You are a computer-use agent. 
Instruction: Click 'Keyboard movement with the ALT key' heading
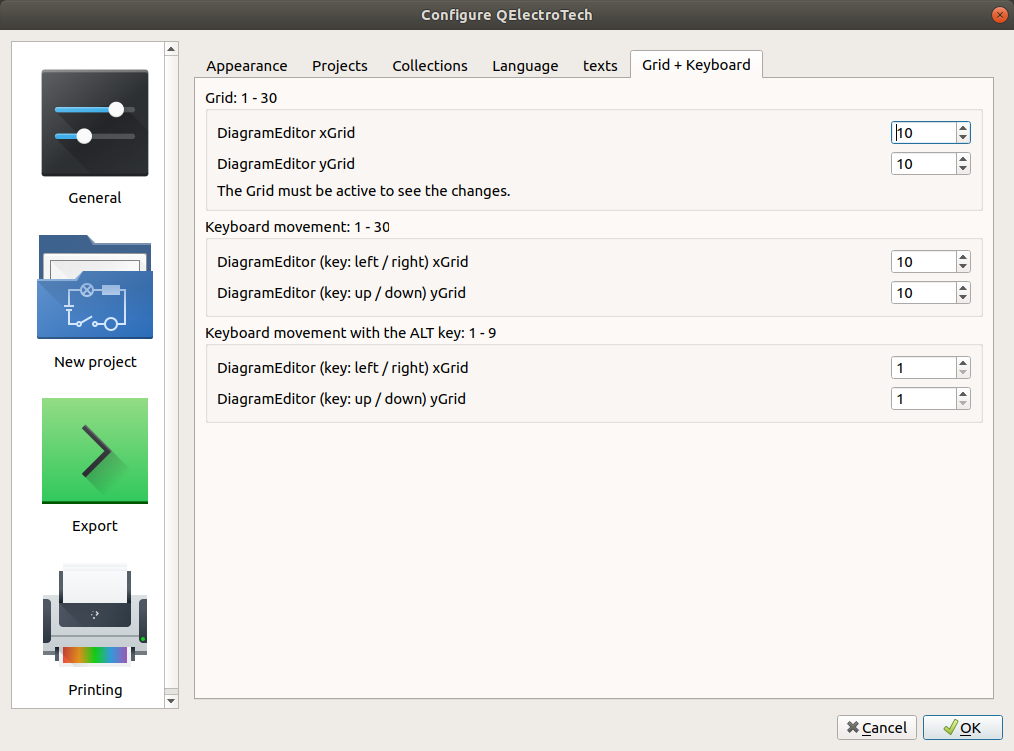tap(351, 333)
